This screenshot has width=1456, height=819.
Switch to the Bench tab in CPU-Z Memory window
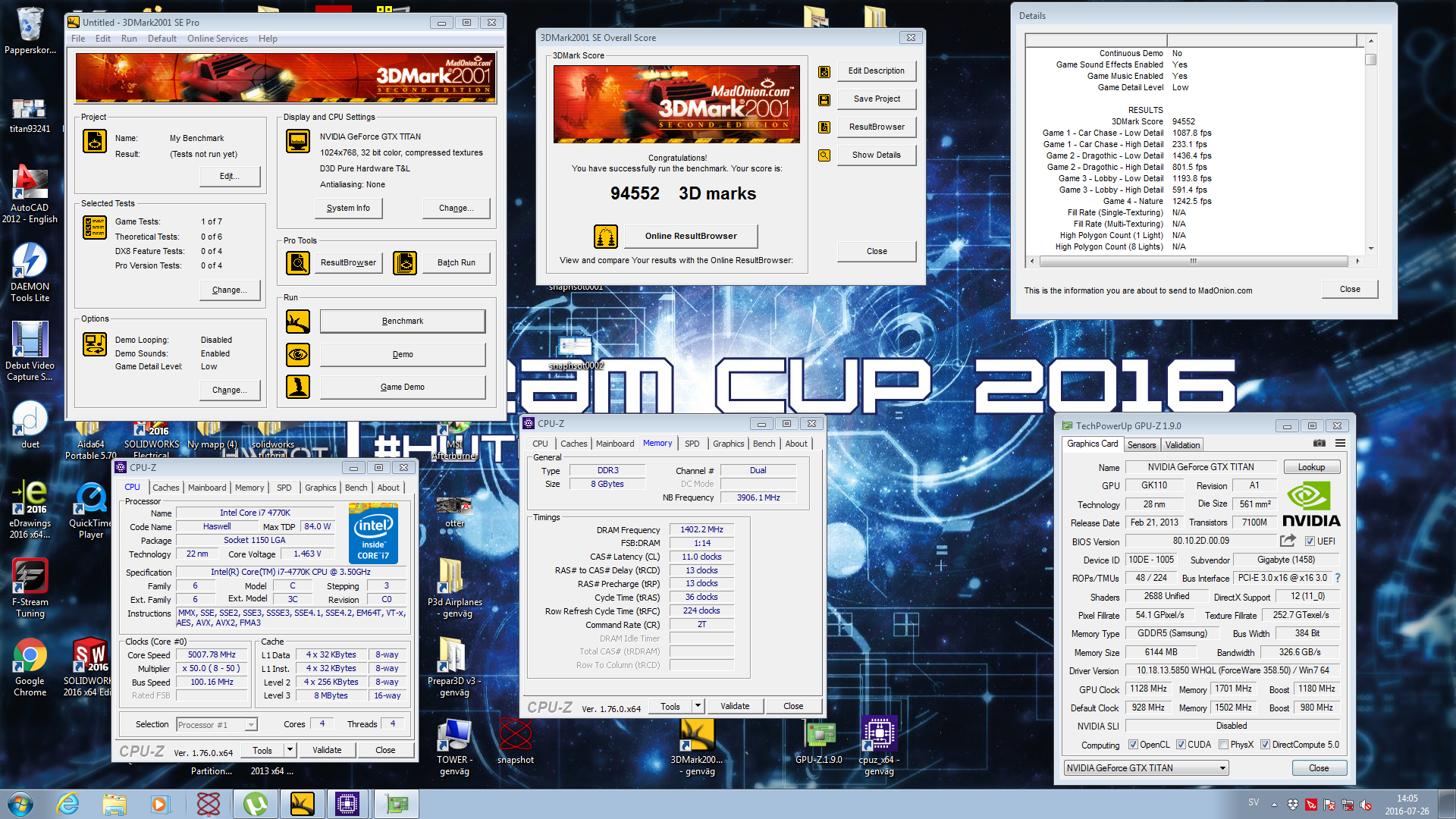click(x=764, y=444)
